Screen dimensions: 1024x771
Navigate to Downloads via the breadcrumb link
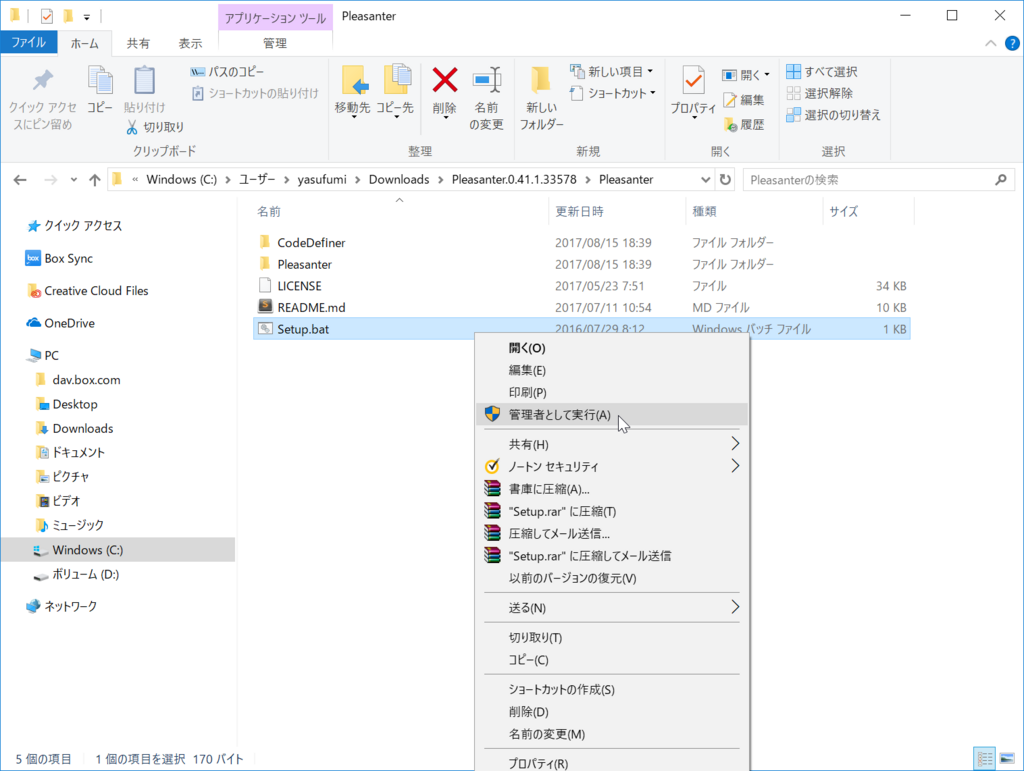(x=398, y=179)
